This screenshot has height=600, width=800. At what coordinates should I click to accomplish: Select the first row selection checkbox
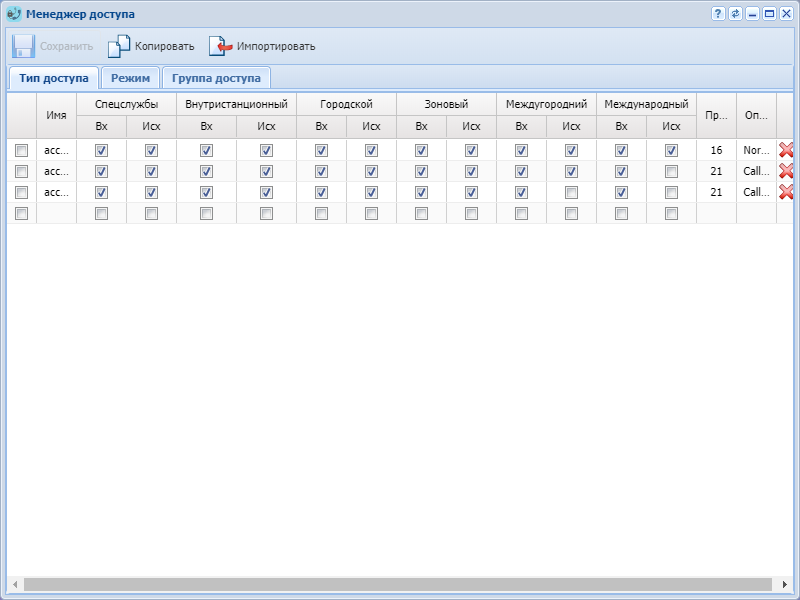(21, 150)
